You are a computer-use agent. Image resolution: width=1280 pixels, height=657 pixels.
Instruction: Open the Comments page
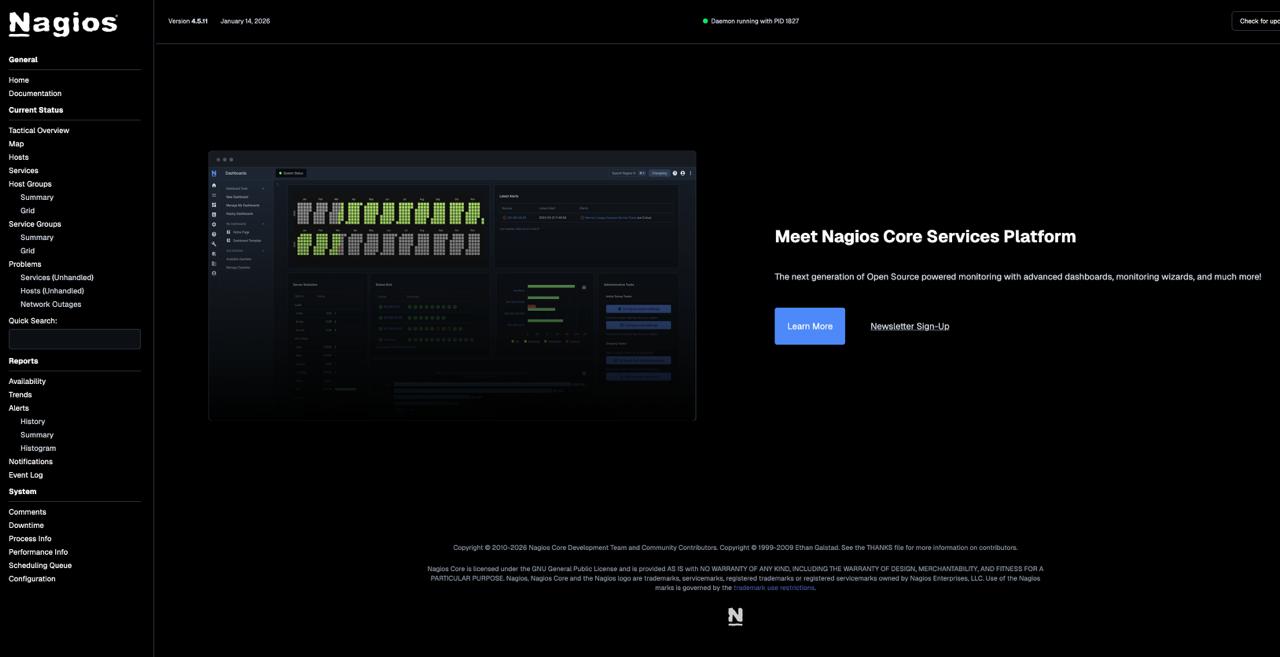coord(28,512)
